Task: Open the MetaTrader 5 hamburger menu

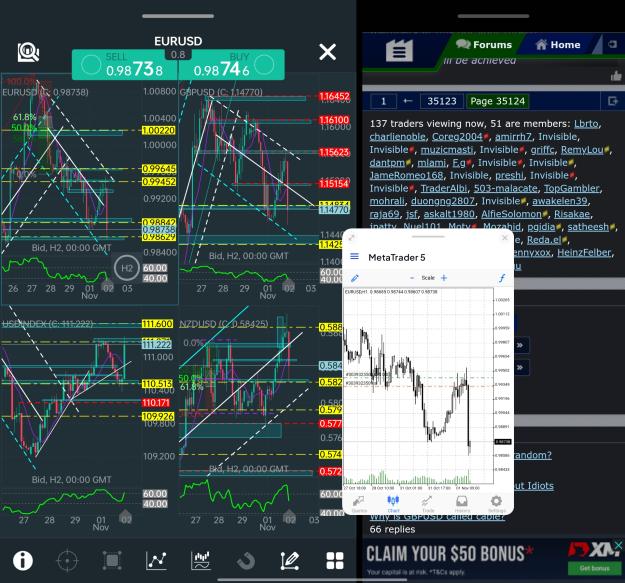Action: coord(354,256)
